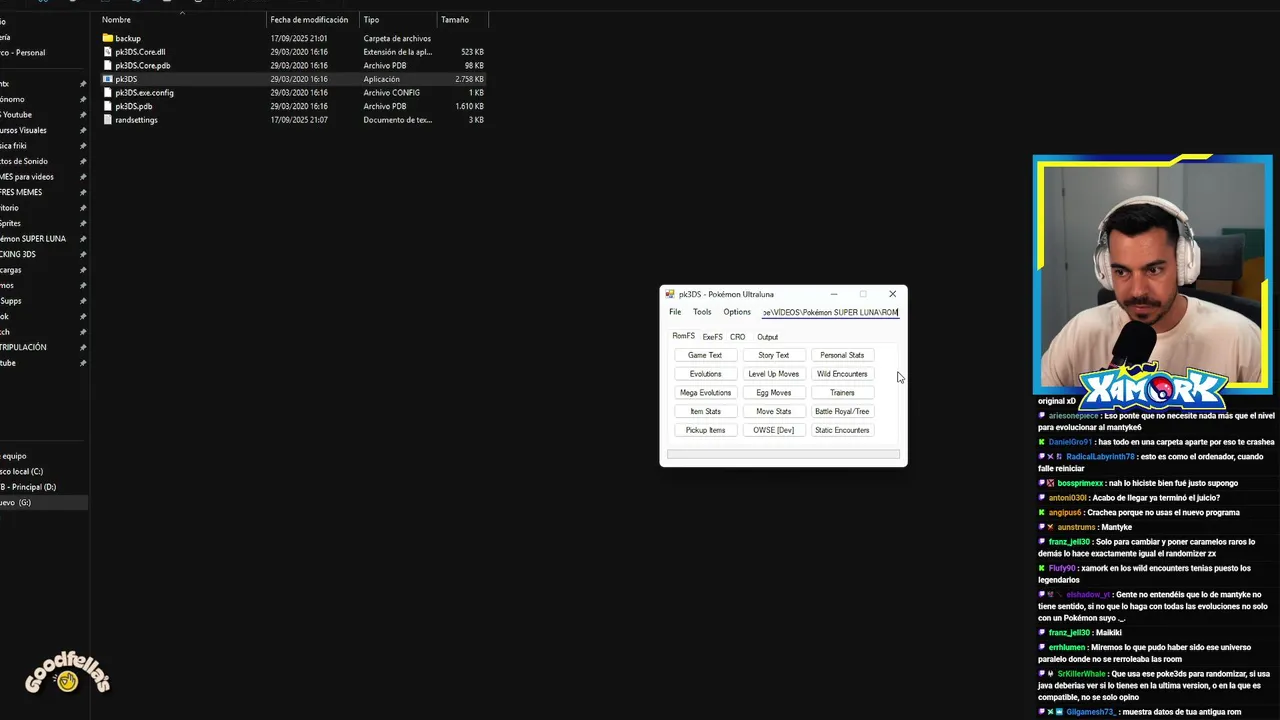This screenshot has width=1280, height=720.
Task: Click chat username SrKillerWhale
Action: pyautogui.click(x=1081, y=674)
